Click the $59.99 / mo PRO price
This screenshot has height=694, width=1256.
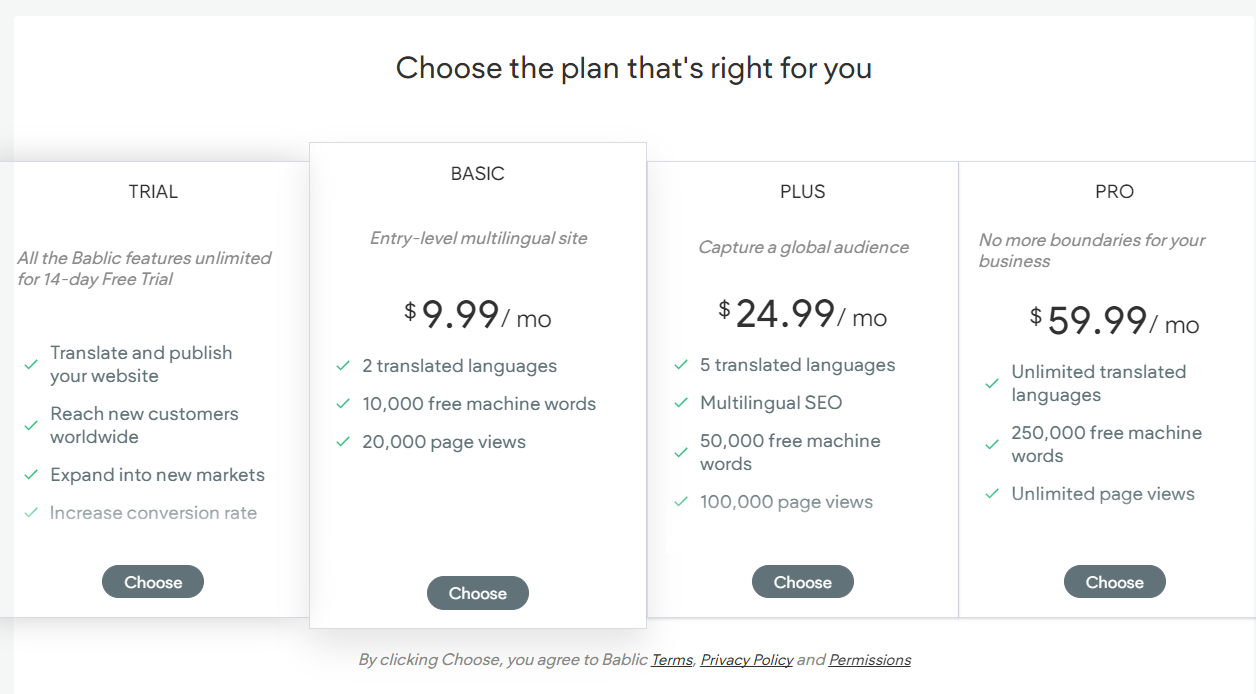1114,321
